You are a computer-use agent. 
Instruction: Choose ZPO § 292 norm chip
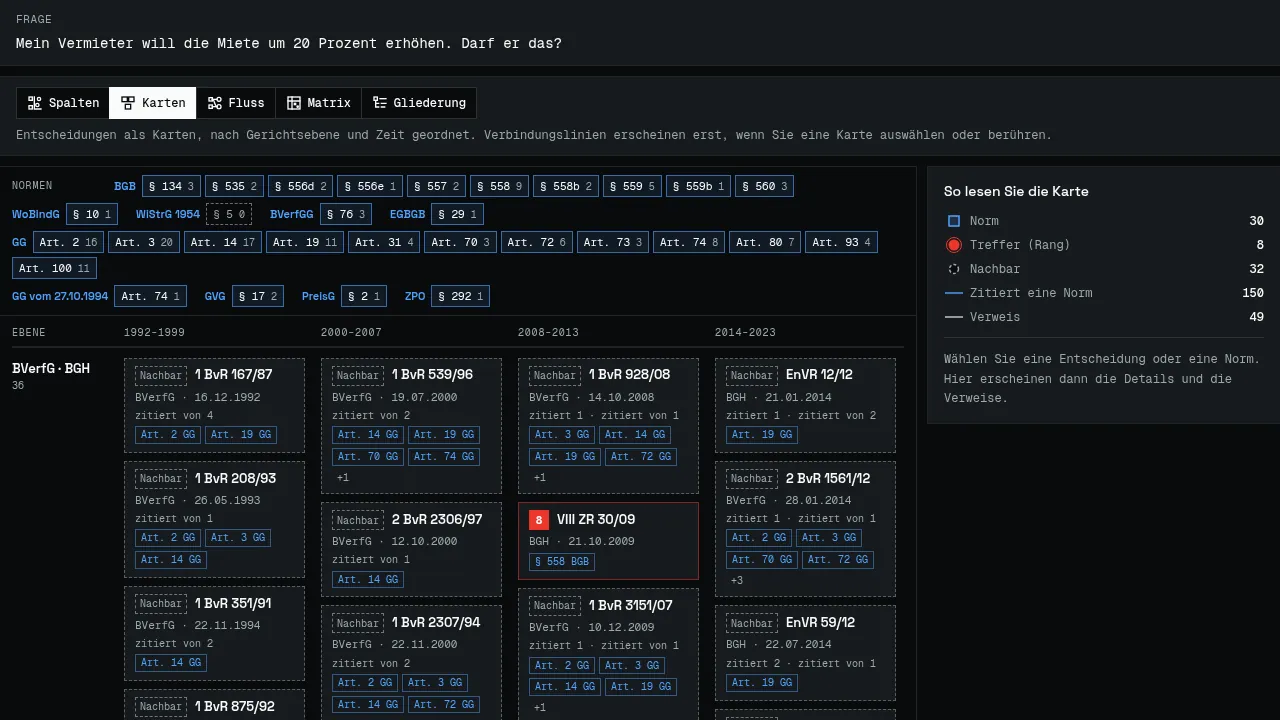460,296
